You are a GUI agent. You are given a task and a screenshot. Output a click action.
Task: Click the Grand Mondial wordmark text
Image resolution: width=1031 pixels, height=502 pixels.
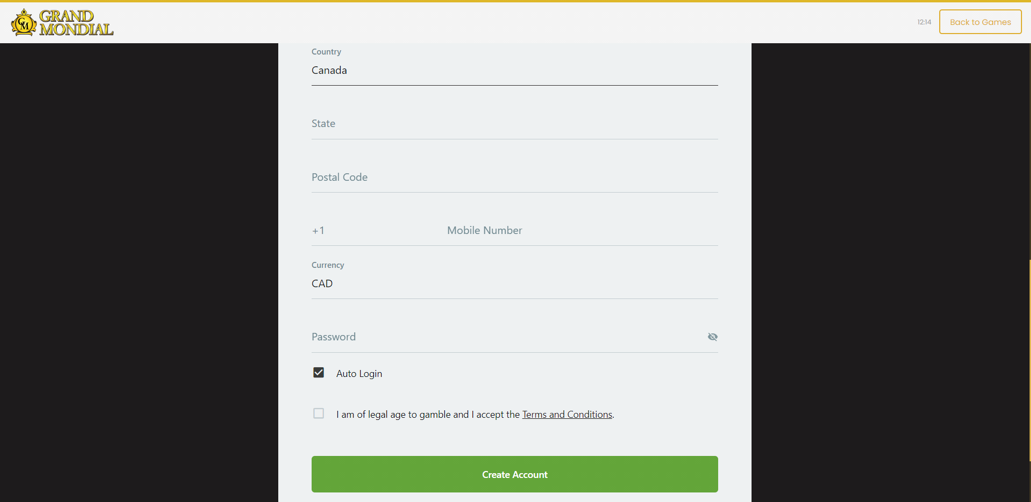(76, 22)
